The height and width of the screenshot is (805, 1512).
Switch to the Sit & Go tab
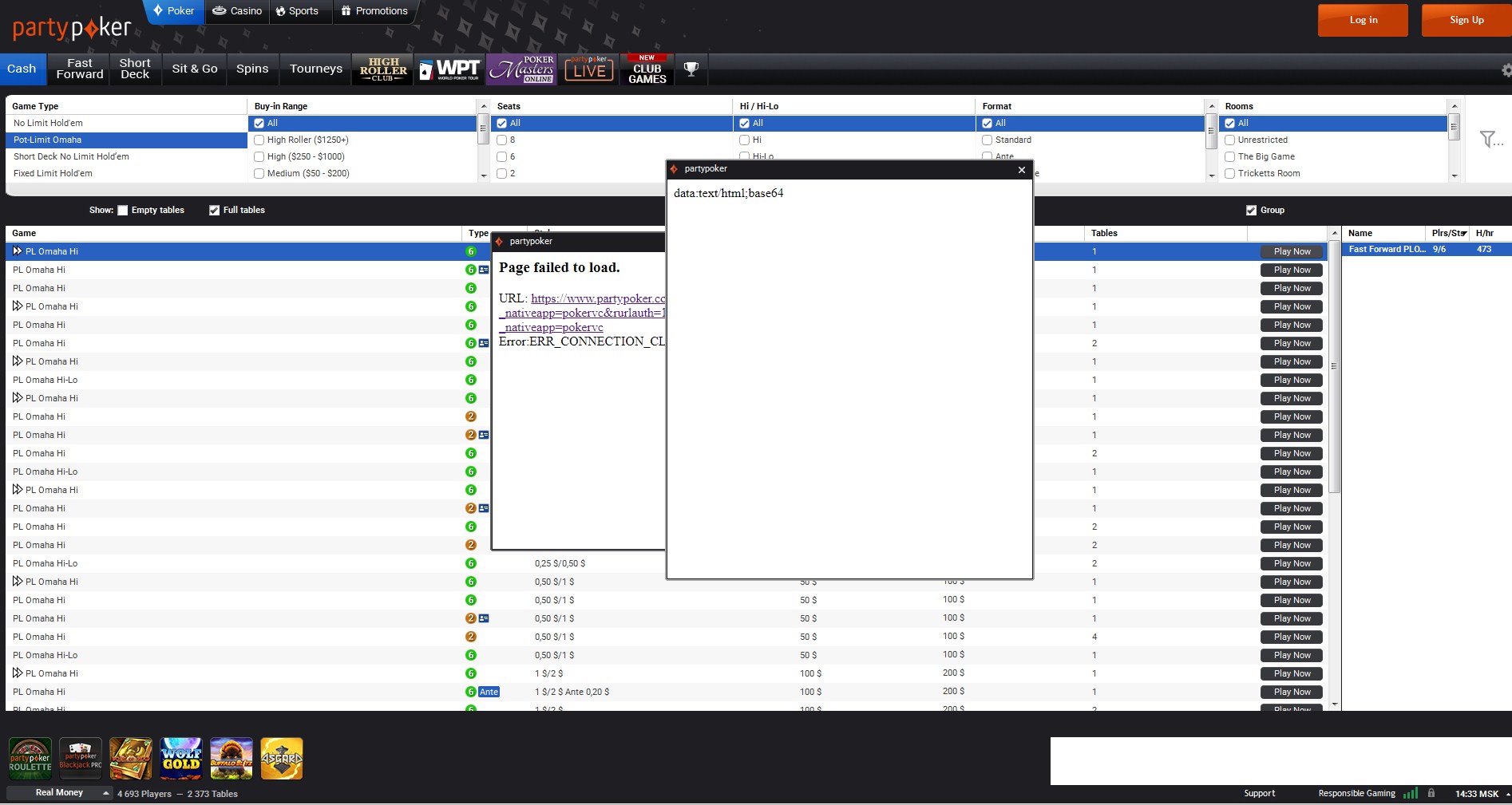click(195, 69)
